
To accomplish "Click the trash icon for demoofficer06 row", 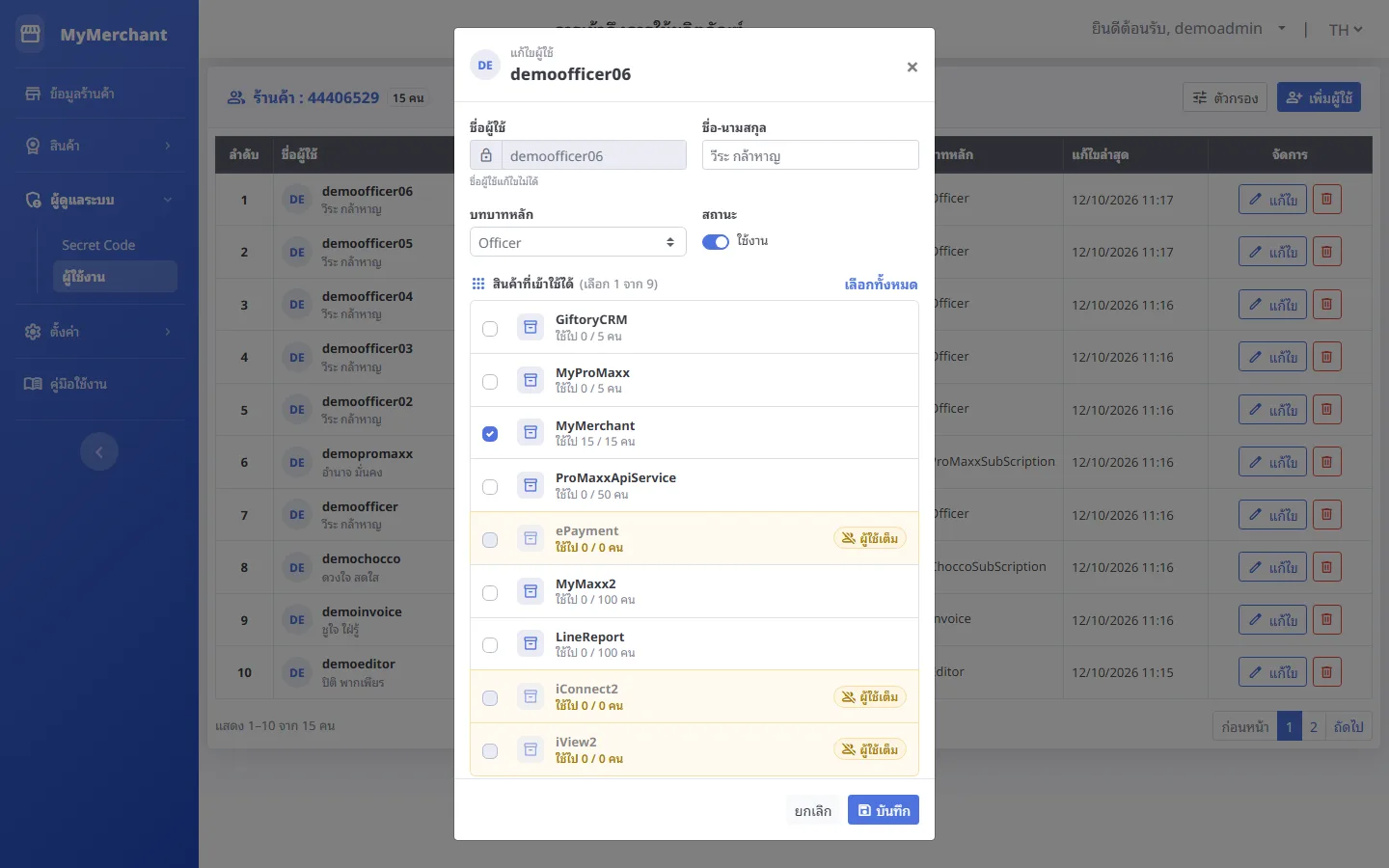I will [1326, 200].
